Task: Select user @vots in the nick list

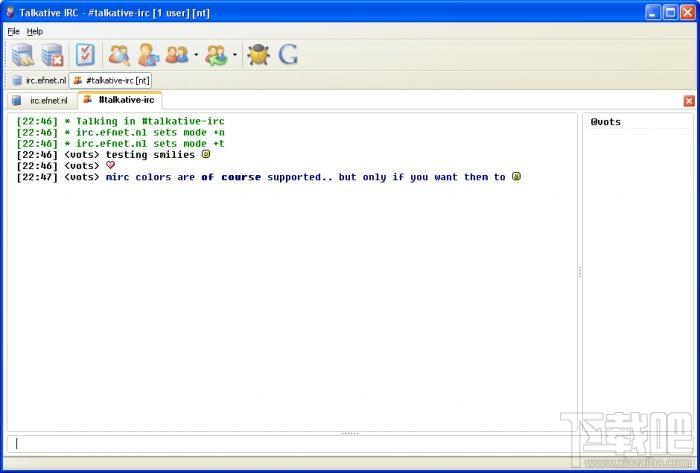Action: tap(605, 122)
